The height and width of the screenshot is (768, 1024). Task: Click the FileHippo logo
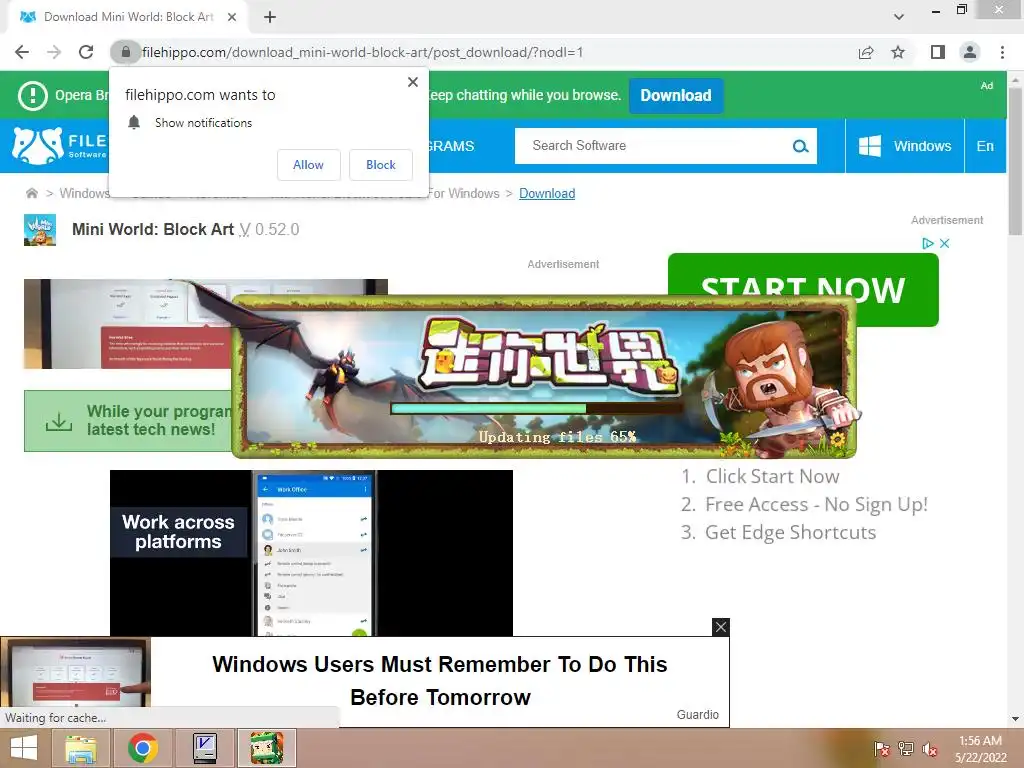click(59, 146)
